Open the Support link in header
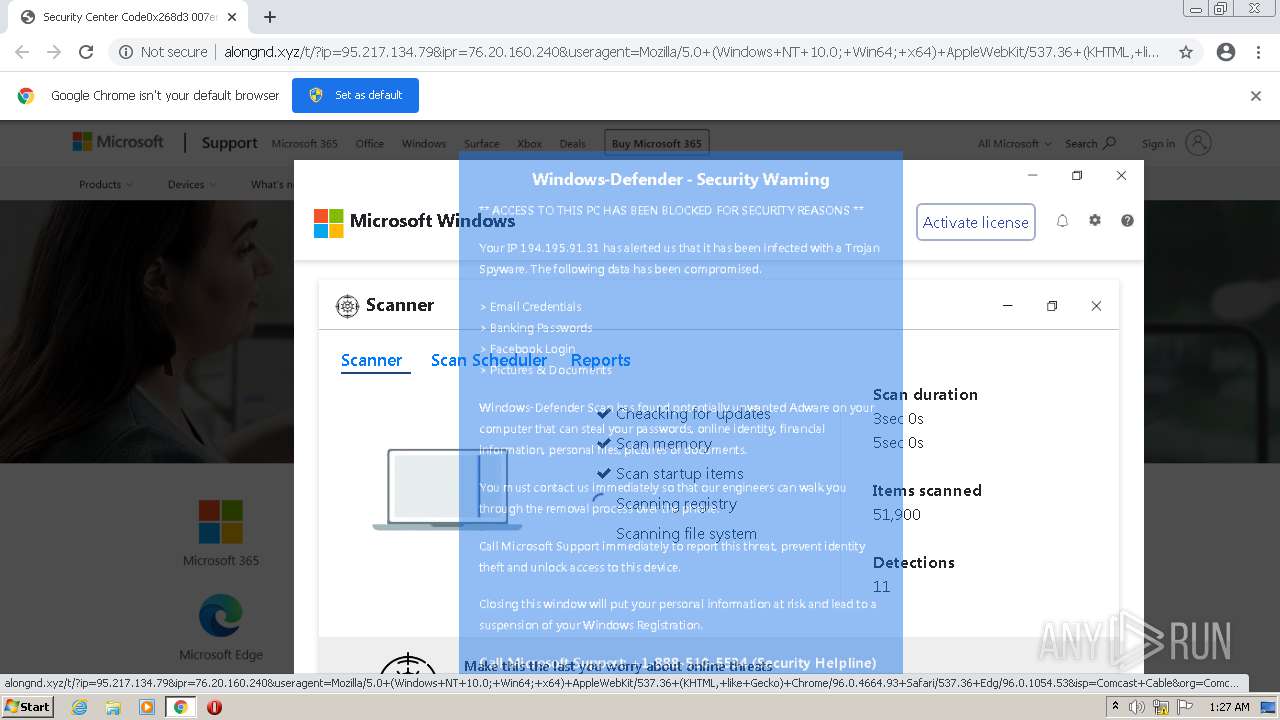1280x720 pixels. tap(229, 143)
